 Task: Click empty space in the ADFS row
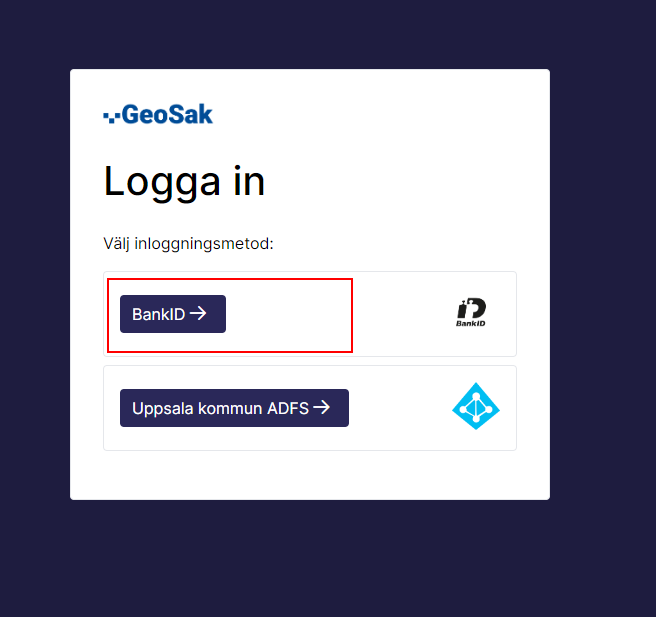pyautogui.click(x=400, y=408)
